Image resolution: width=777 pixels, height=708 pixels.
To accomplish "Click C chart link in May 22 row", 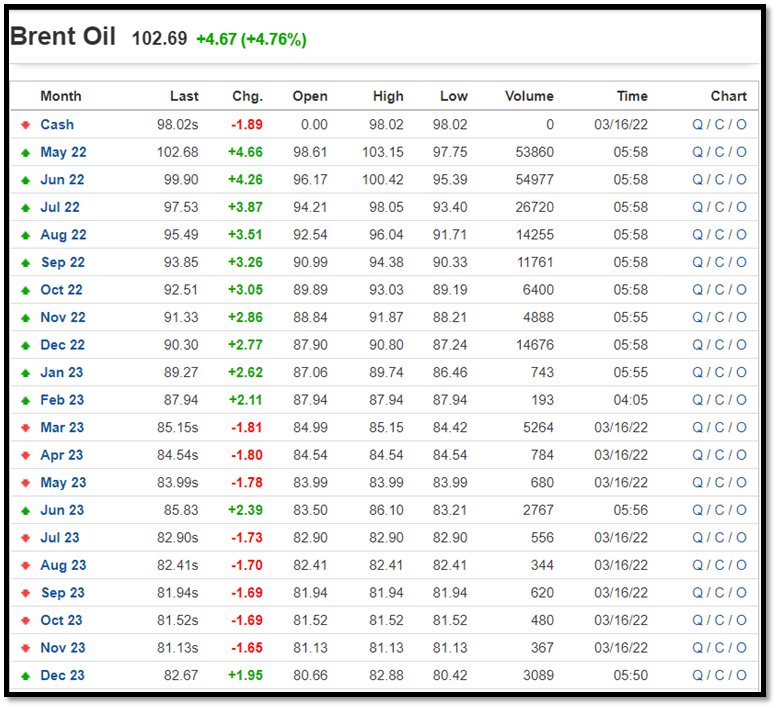I will point(720,152).
